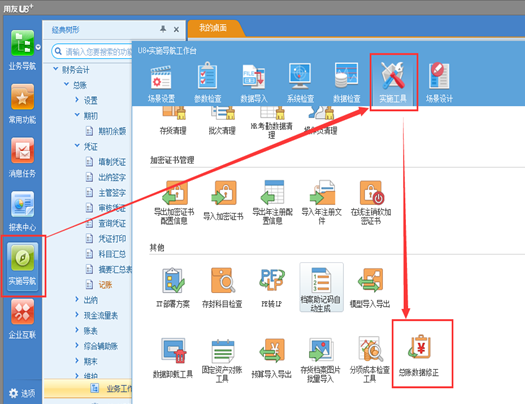Open 凭证打印 tree item
This screenshot has width=525, height=404.
point(106,239)
